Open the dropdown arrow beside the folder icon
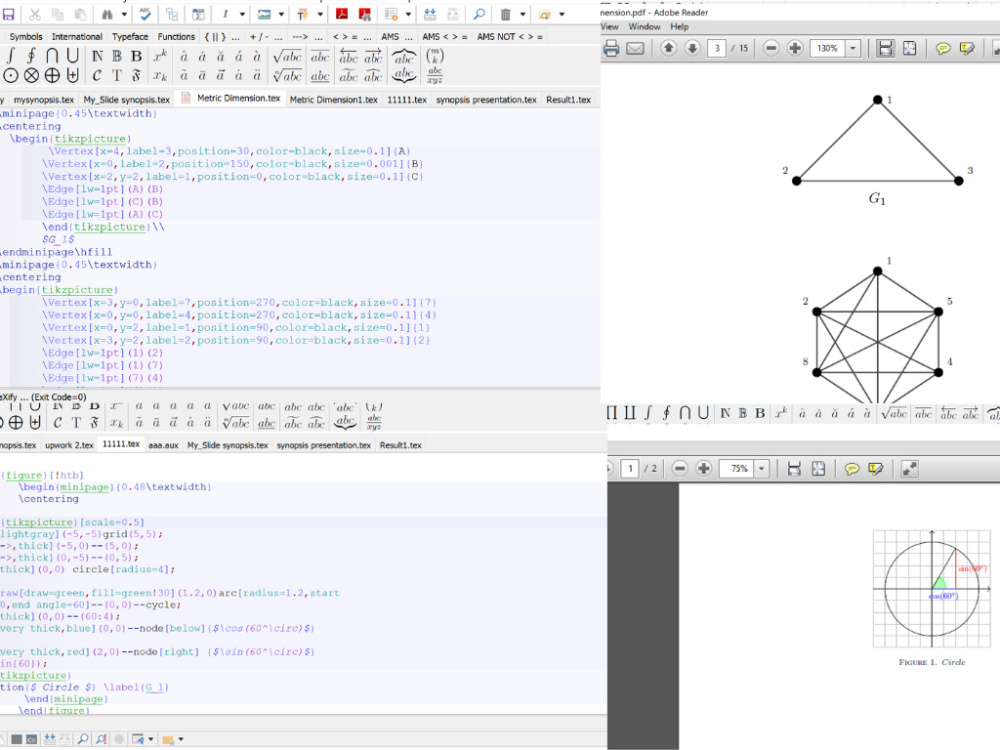1000x750 pixels. click(x=562, y=14)
